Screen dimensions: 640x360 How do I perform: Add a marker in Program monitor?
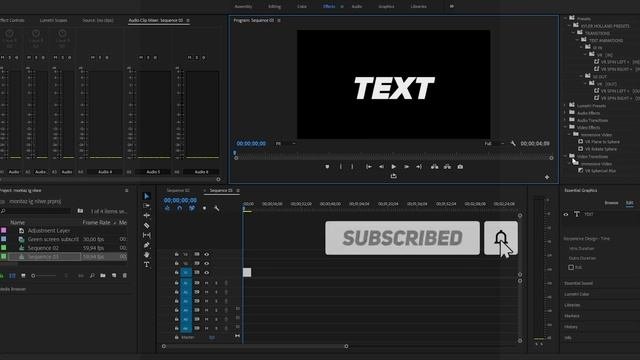coord(327,167)
